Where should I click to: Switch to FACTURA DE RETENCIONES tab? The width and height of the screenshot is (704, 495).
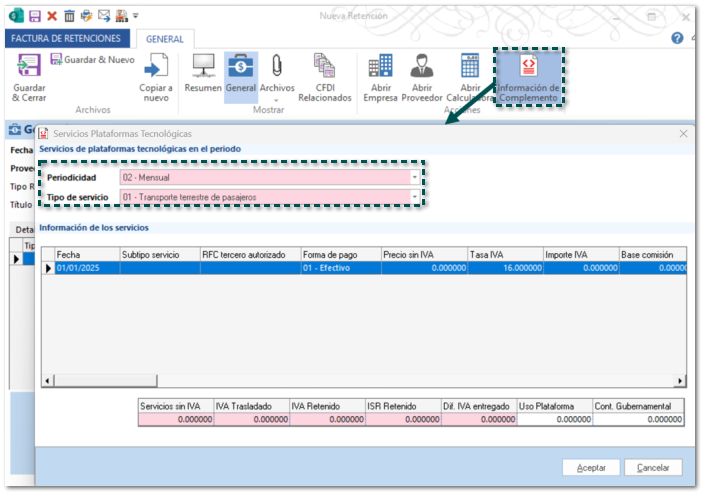click(66, 38)
